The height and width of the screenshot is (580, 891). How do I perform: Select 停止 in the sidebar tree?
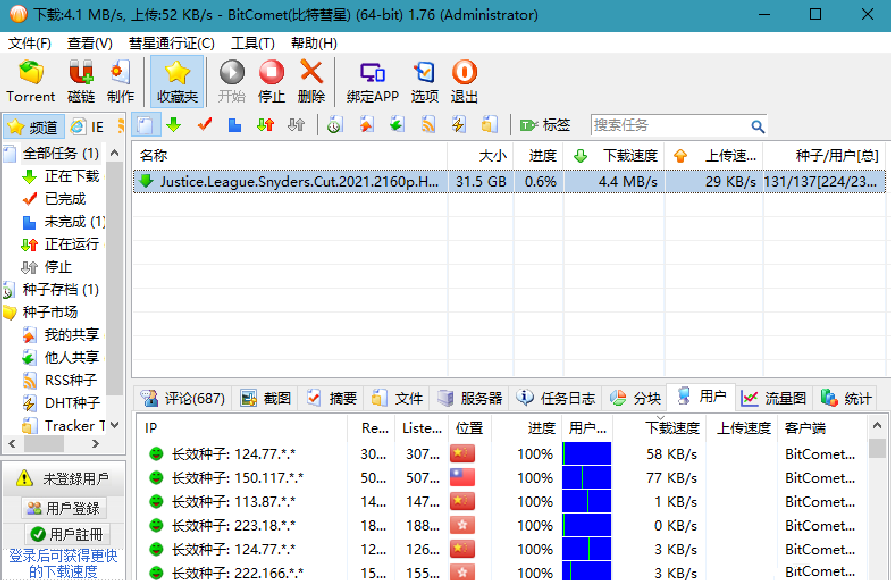[58, 267]
